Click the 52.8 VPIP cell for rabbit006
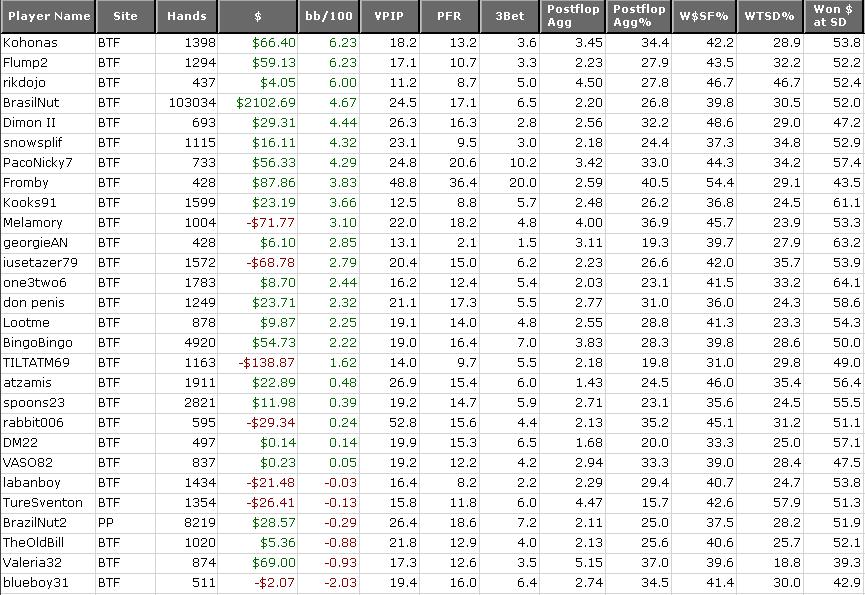 click(403, 422)
